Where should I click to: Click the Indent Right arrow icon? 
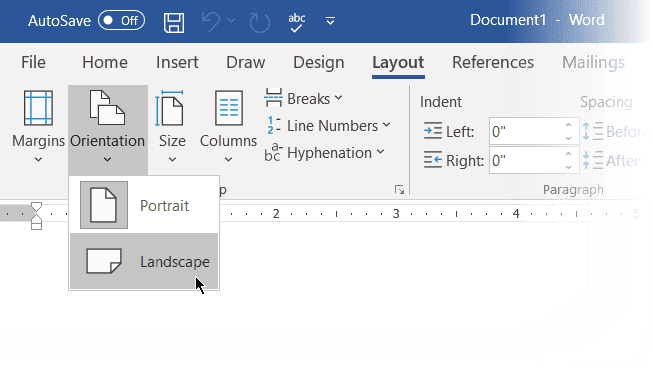pos(433,160)
